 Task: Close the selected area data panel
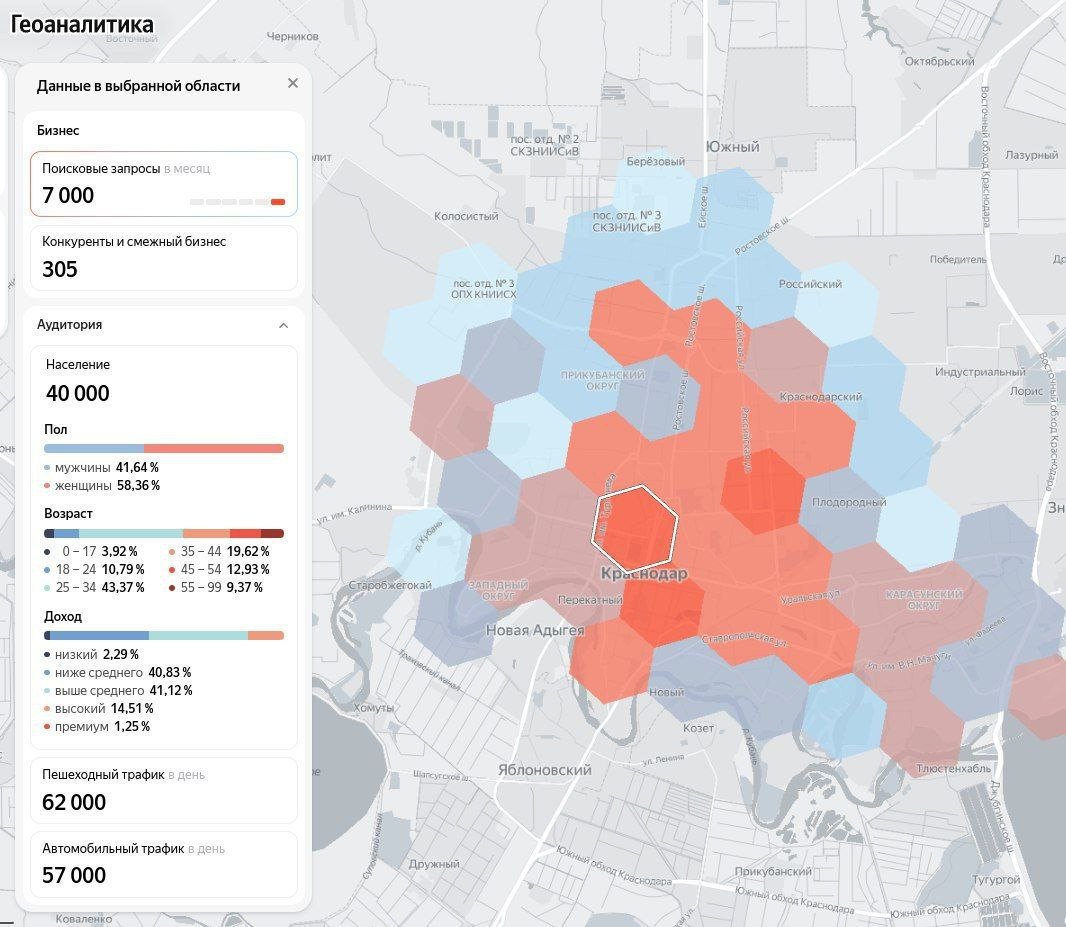click(293, 83)
